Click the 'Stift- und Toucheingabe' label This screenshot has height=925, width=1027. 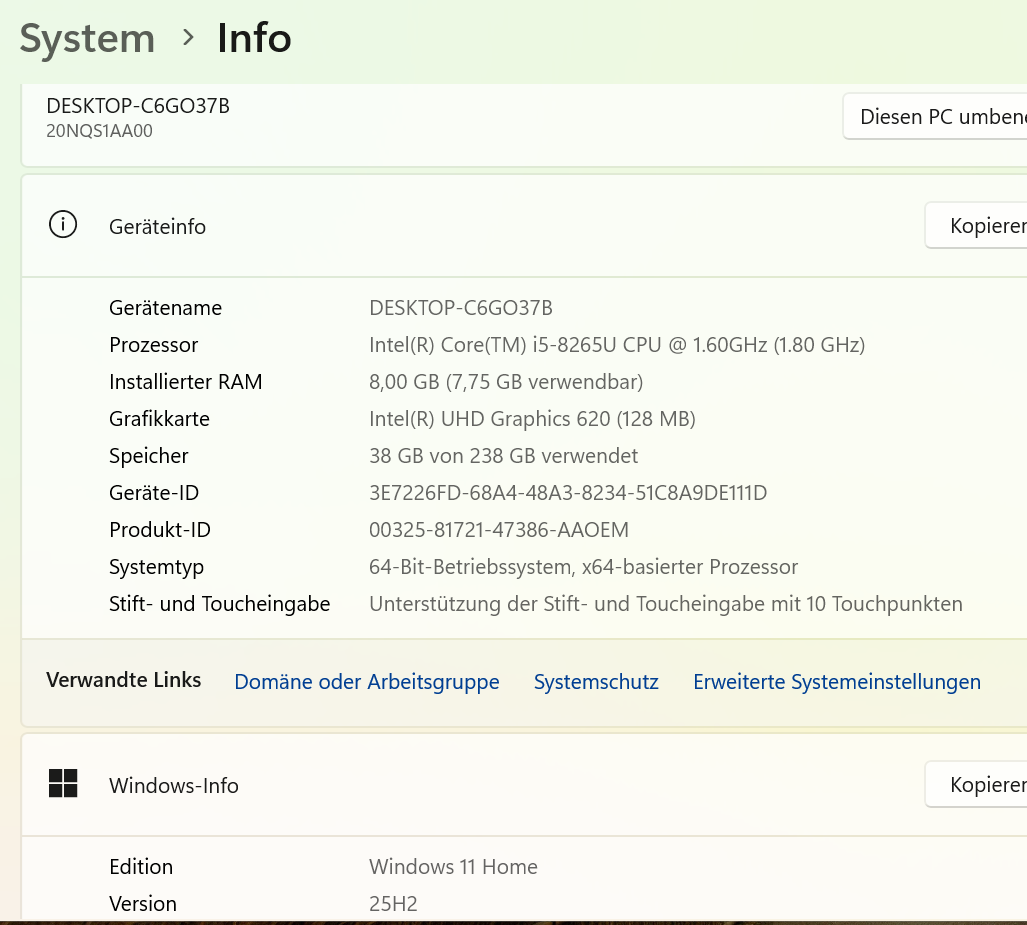tap(219, 604)
